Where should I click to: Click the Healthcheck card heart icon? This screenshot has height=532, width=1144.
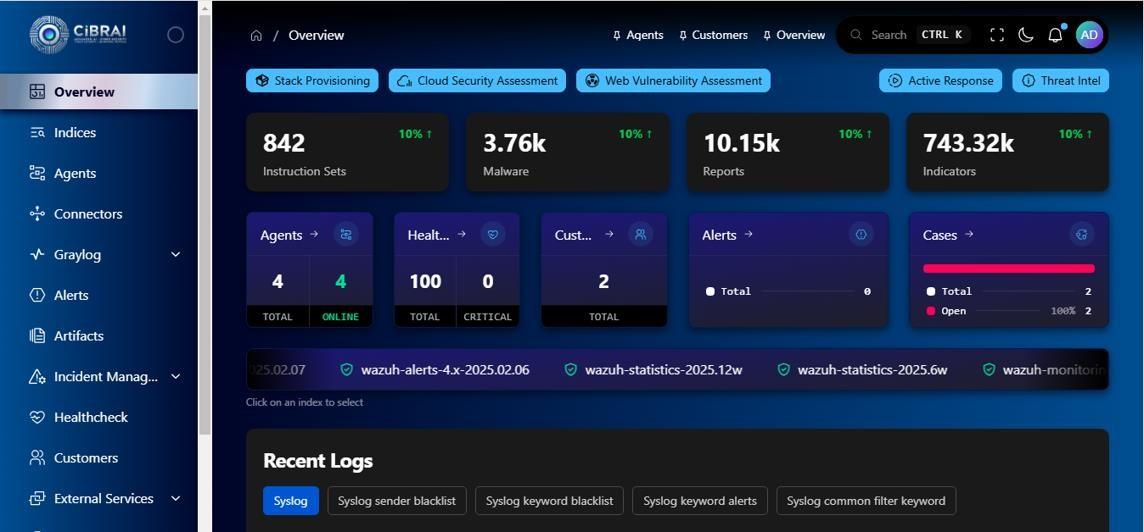492,234
